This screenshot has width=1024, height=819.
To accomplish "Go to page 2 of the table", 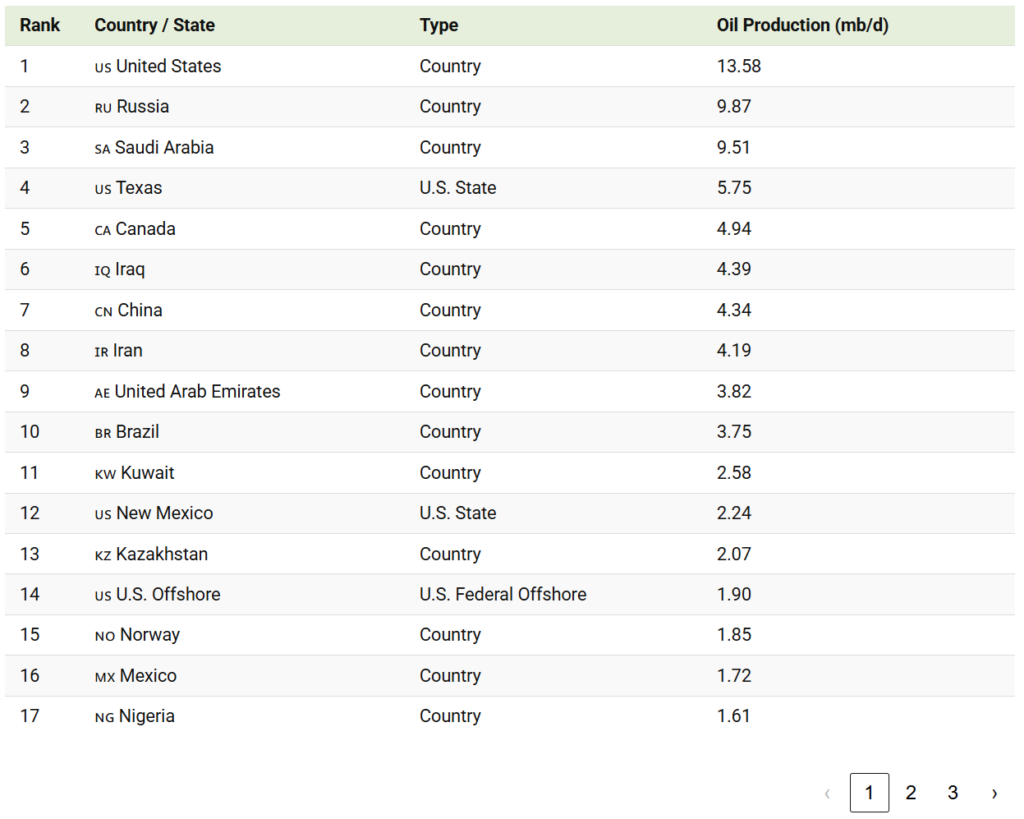I will point(910,793).
